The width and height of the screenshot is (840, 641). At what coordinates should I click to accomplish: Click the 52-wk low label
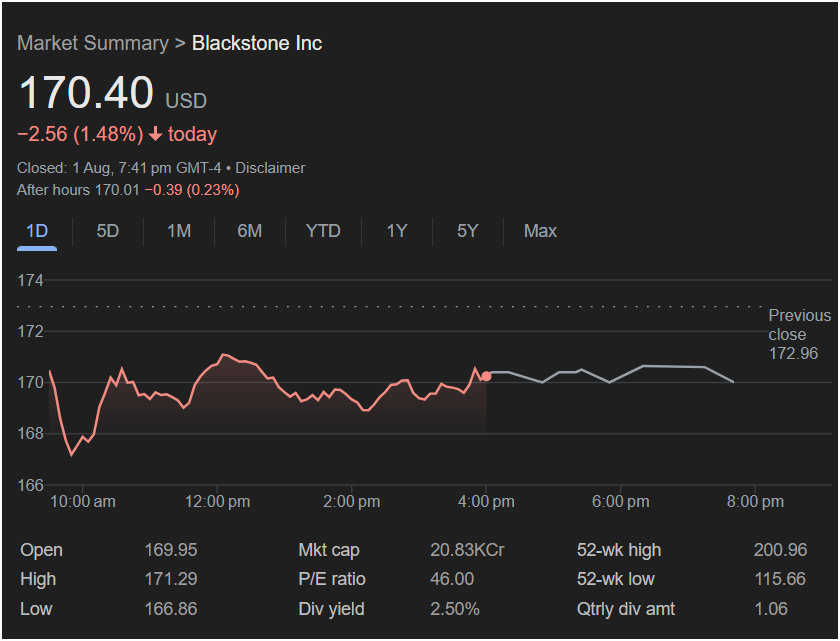(x=616, y=579)
